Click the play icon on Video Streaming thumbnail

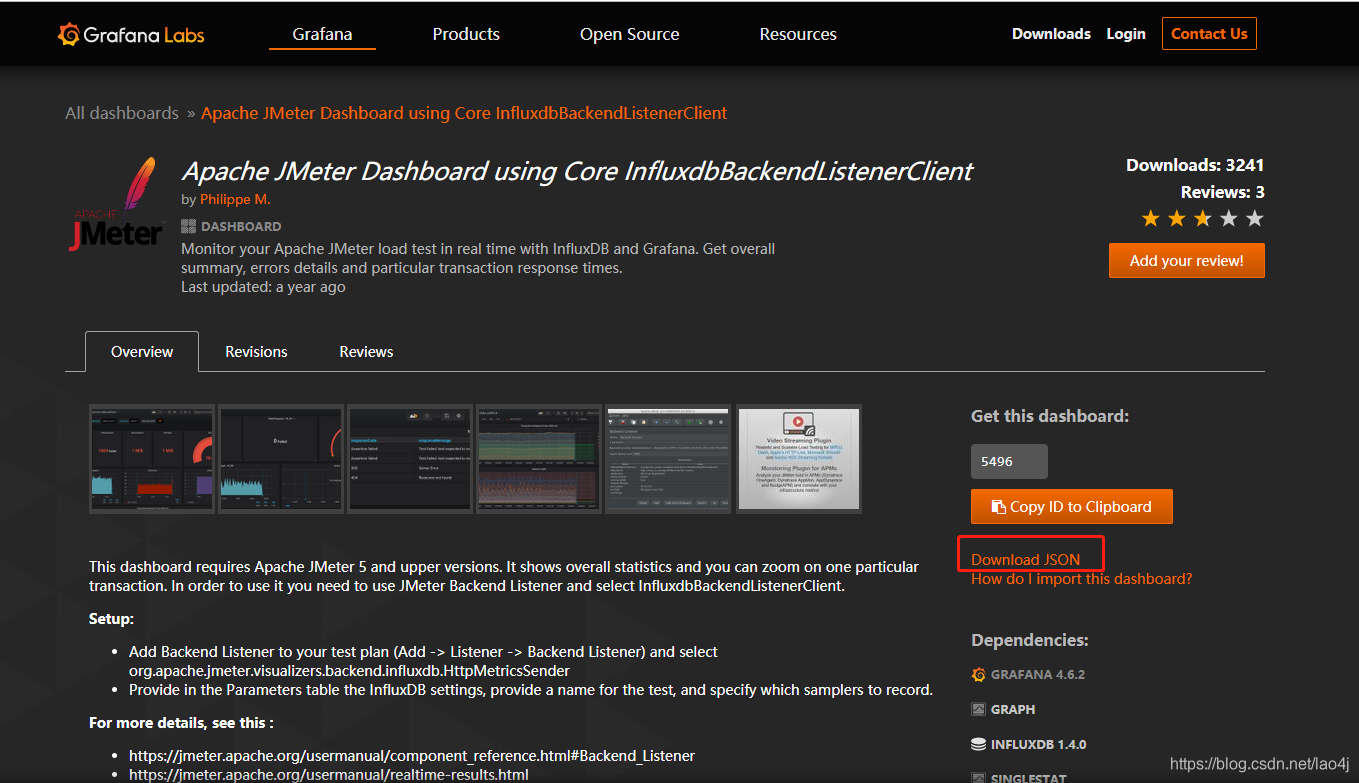797,421
